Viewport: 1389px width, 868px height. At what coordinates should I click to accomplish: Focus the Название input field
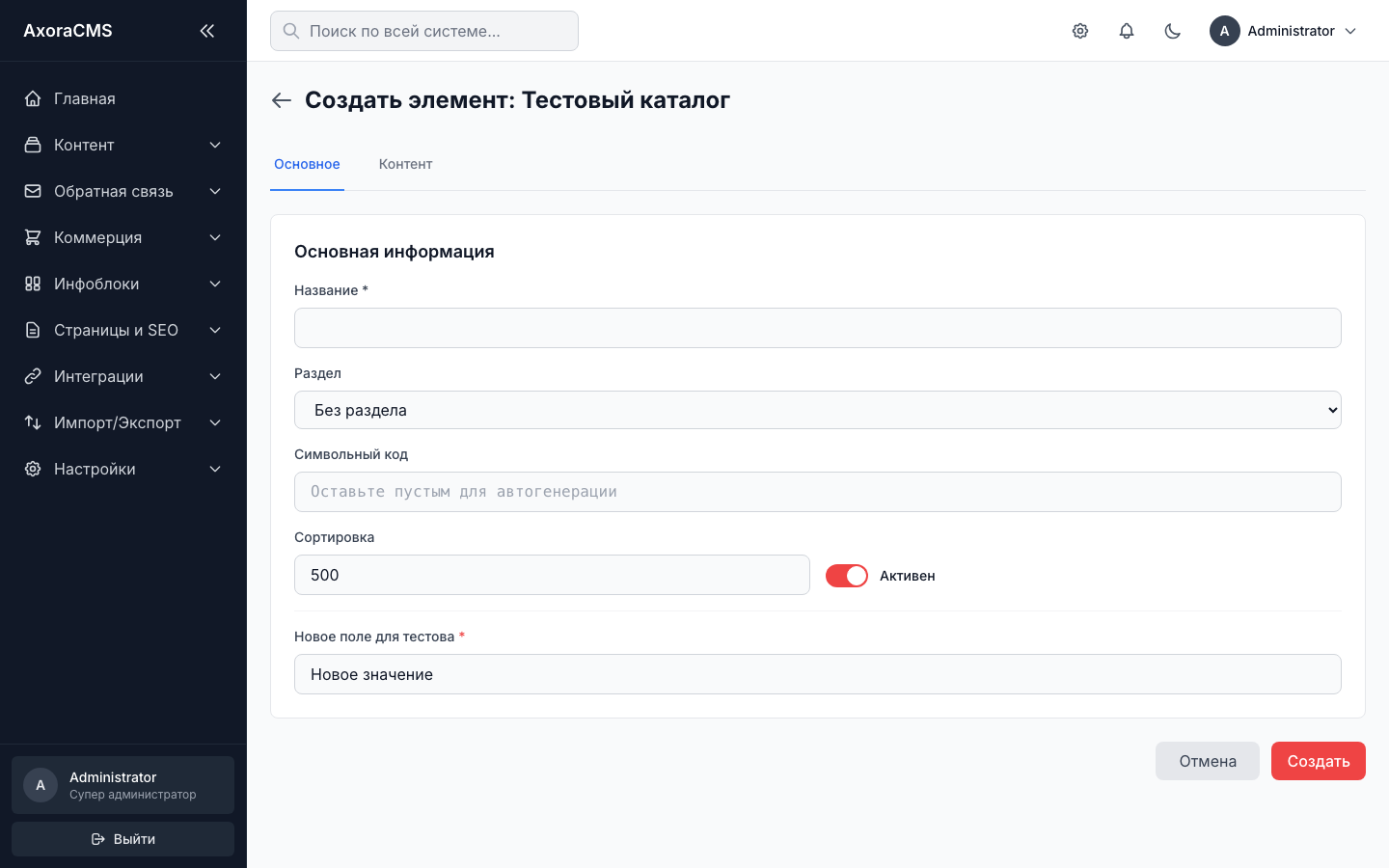click(818, 328)
